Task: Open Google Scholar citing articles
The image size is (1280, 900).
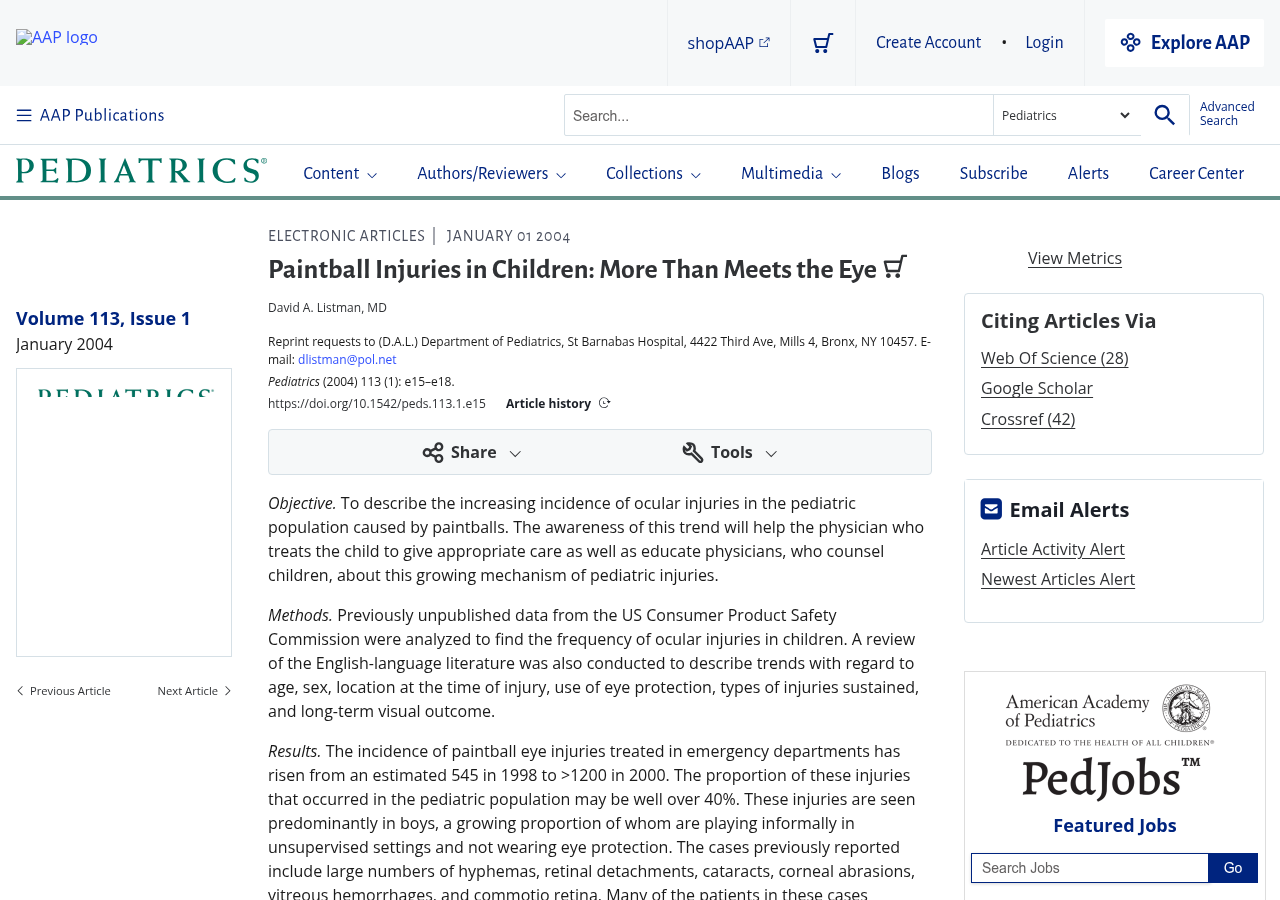Action: point(1037,388)
